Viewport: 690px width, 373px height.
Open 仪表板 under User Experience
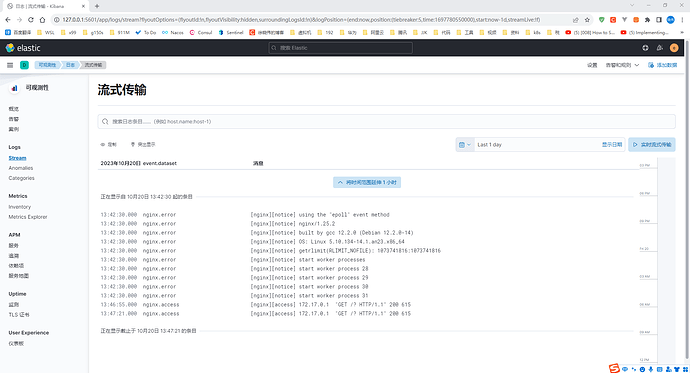pyautogui.click(x=16, y=344)
